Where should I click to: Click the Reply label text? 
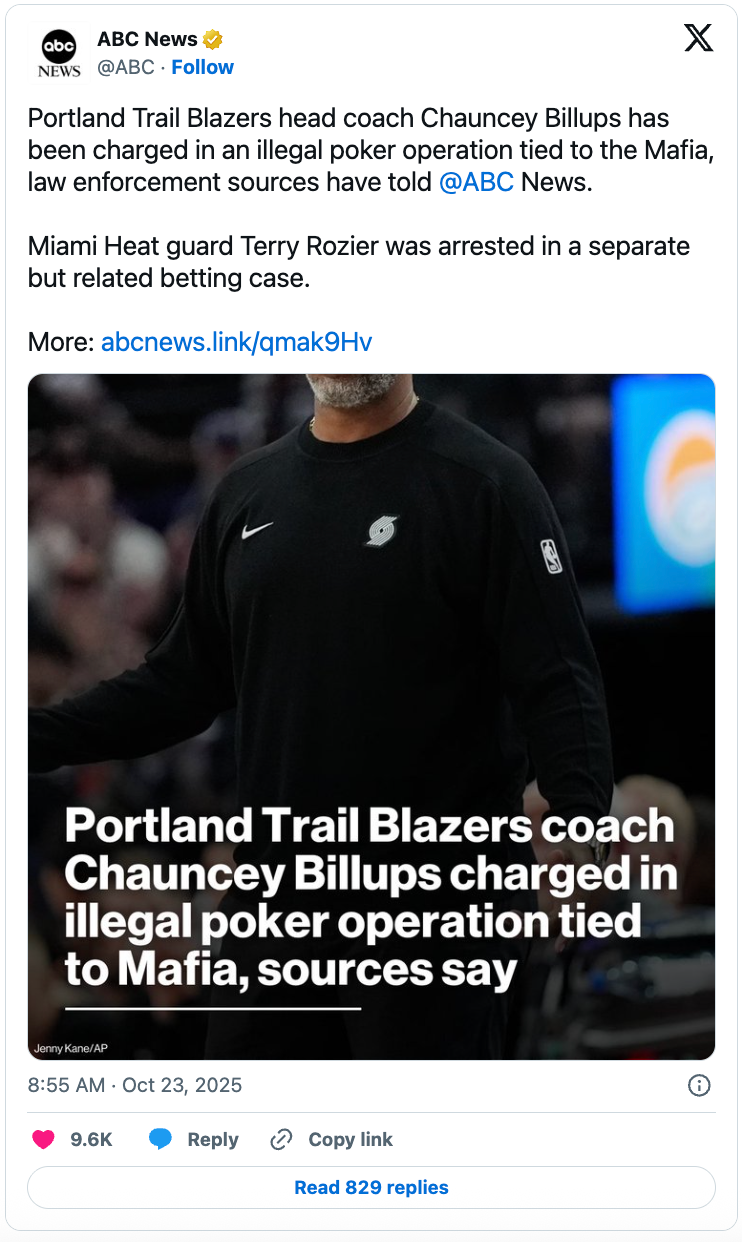[x=213, y=1139]
